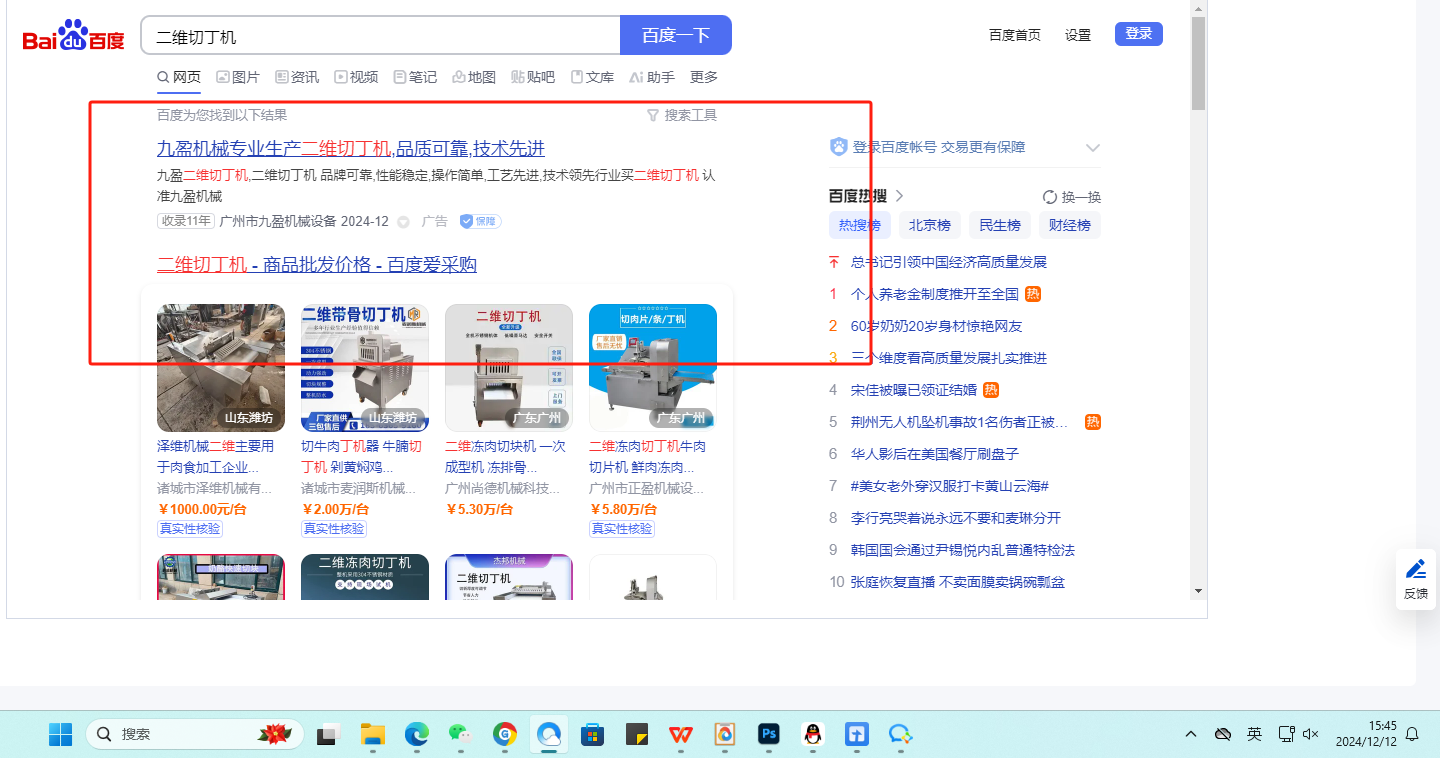1440x758 pixels.
Task: Toggle the muted speaker volume icon
Action: 1311,734
